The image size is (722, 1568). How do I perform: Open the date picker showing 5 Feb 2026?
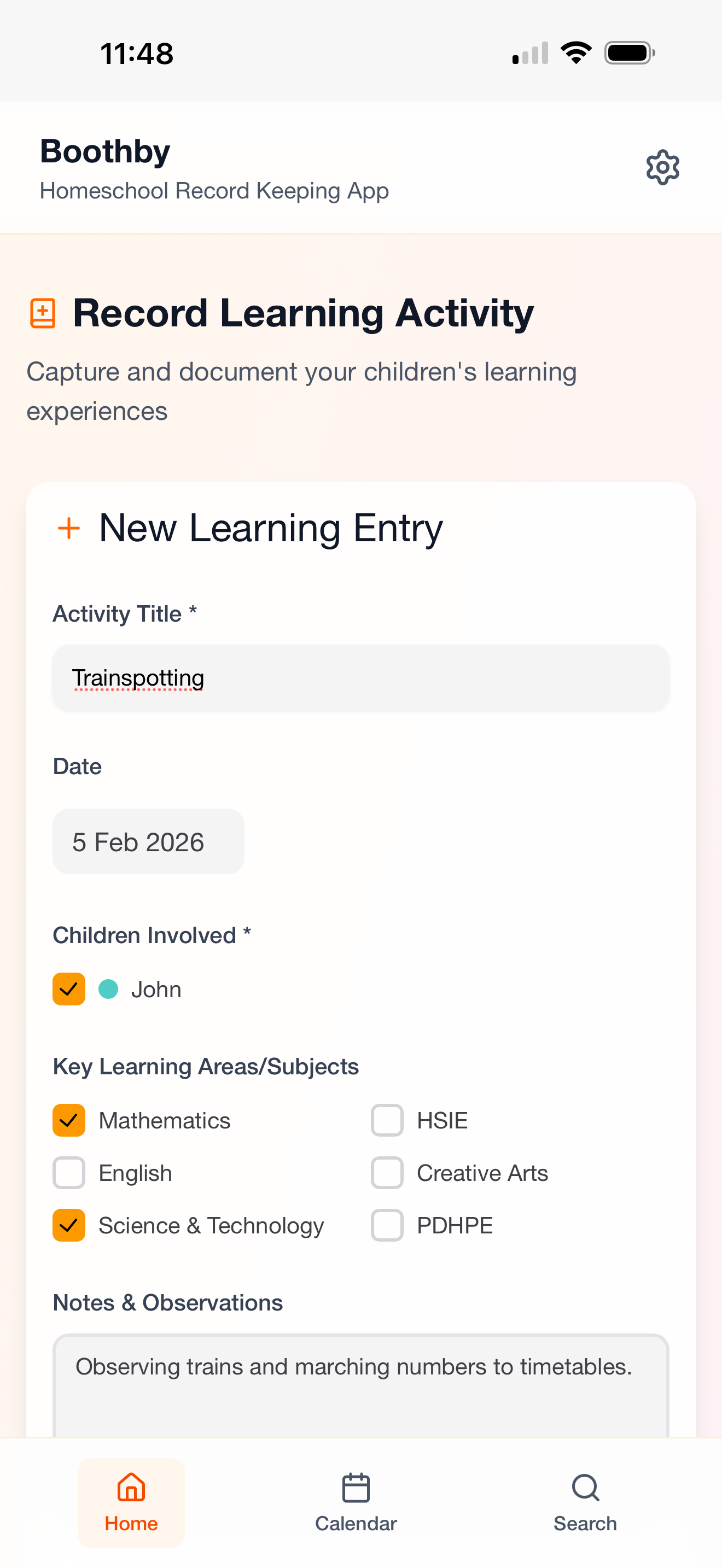coord(148,842)
